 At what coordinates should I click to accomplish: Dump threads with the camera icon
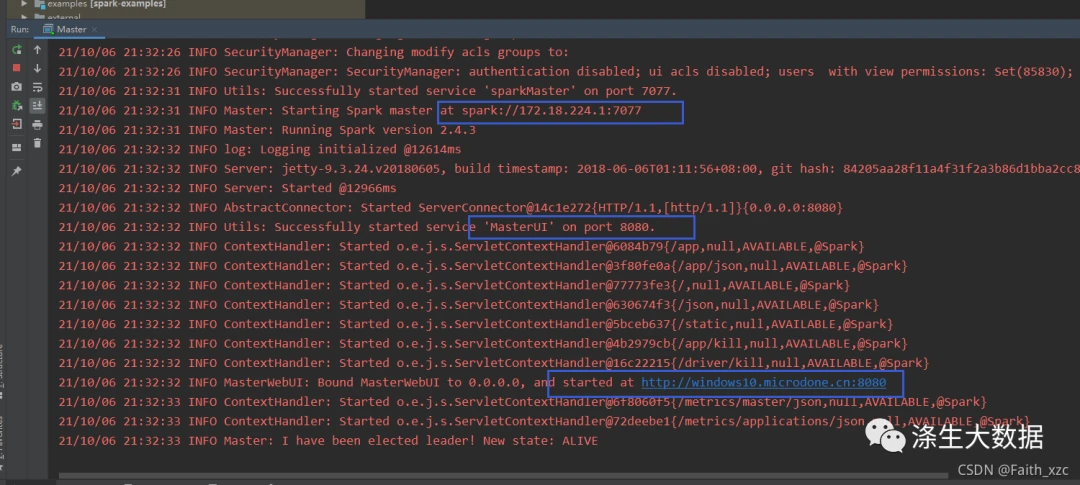coord(17,87)
